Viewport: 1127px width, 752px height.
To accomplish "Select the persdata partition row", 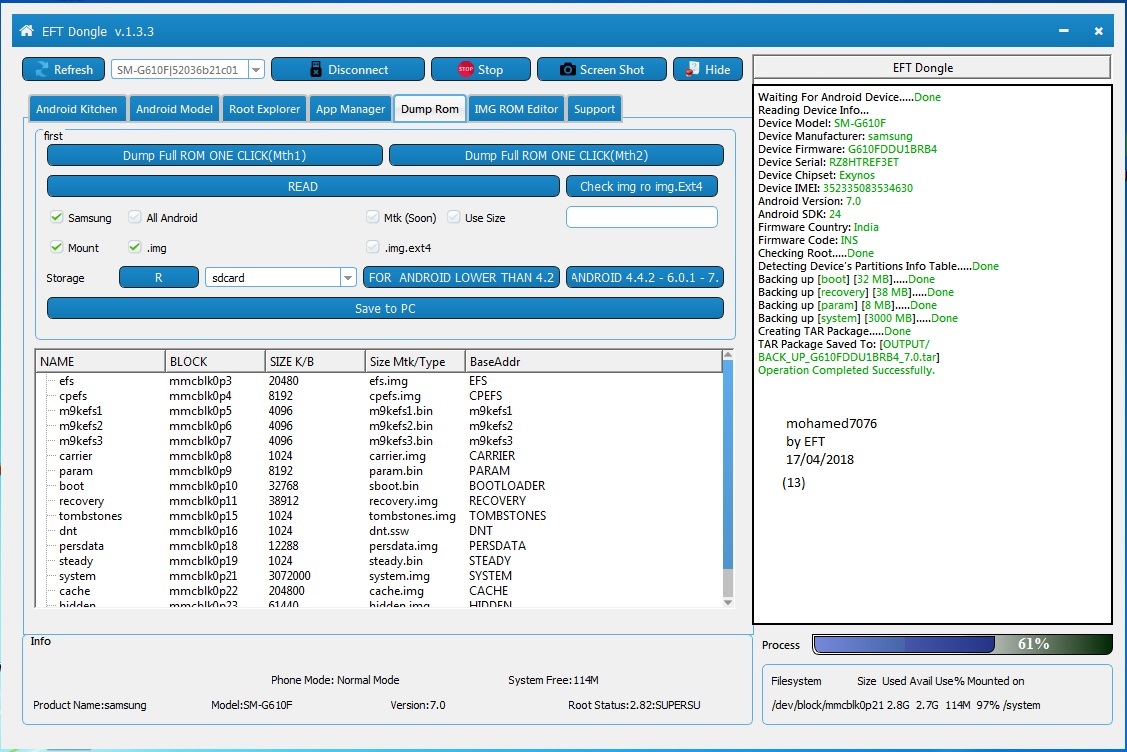I will coord(379,546).
